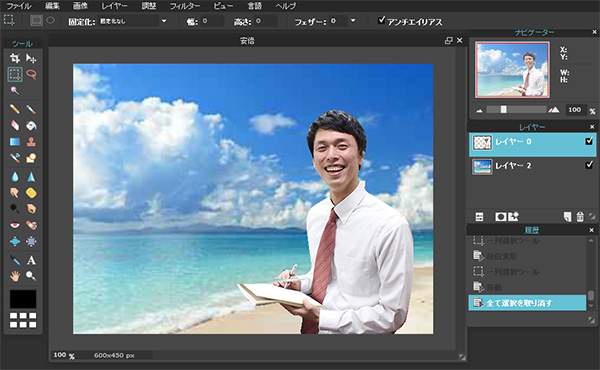This screenshot has width=600, height=370.
Task: Choose the Gradient tool
Action: [x=15, y=142]
